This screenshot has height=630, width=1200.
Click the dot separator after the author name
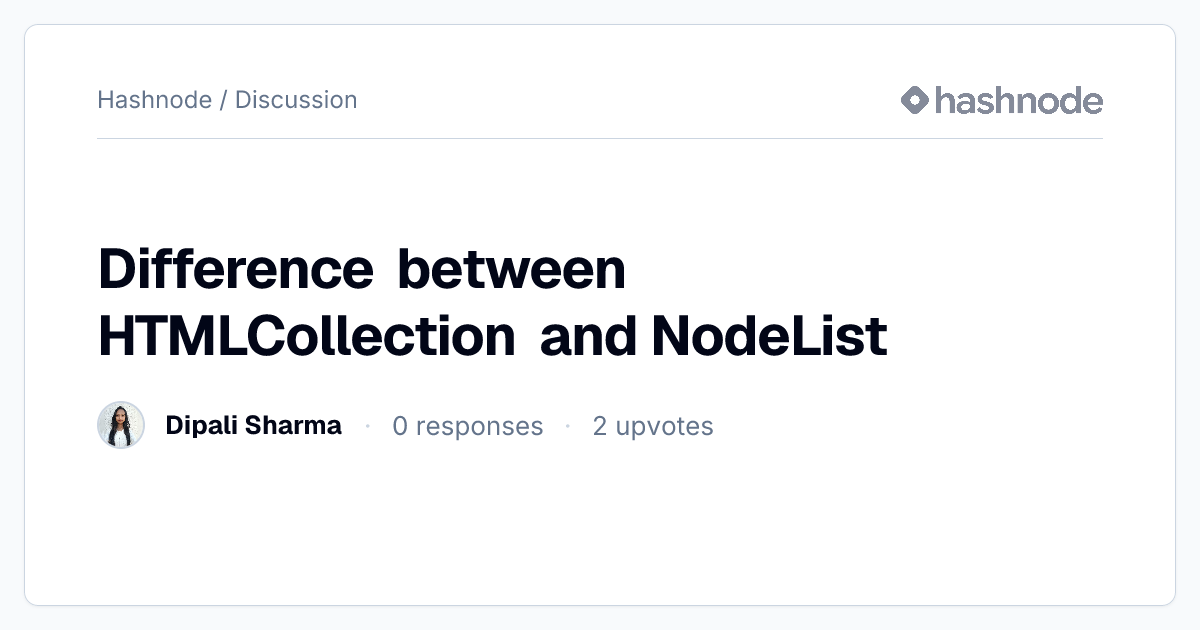(x=367, y=426)
